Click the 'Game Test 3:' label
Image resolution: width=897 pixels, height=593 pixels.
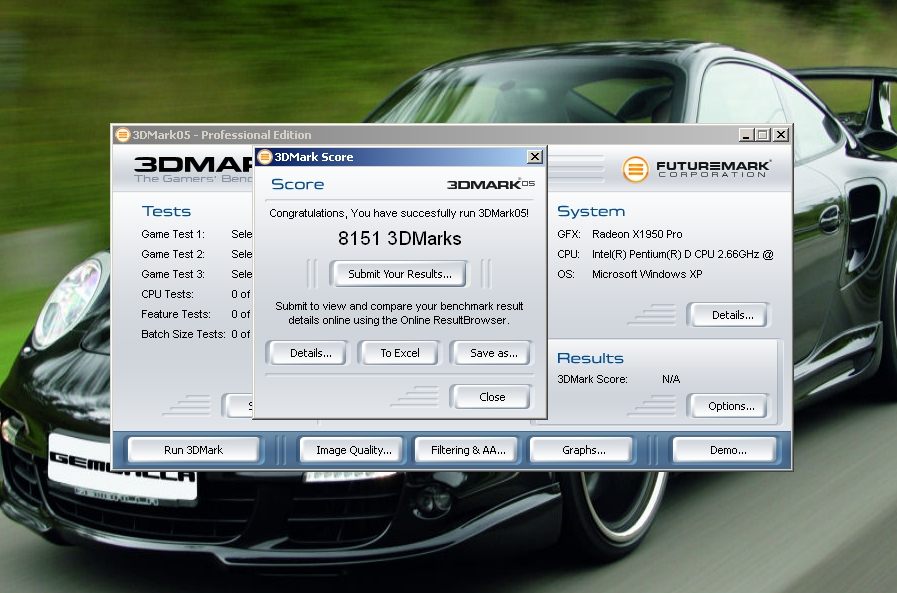[173, 274]
